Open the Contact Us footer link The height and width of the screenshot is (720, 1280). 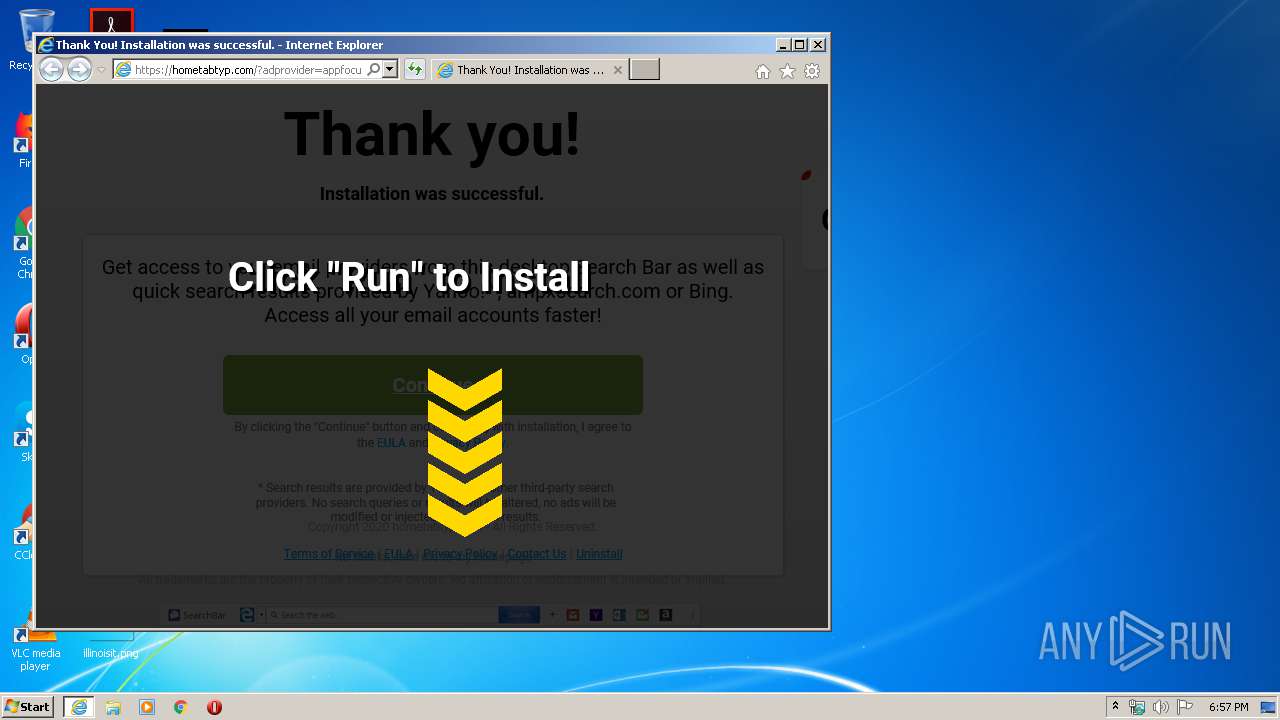click(x=536, y=554)
